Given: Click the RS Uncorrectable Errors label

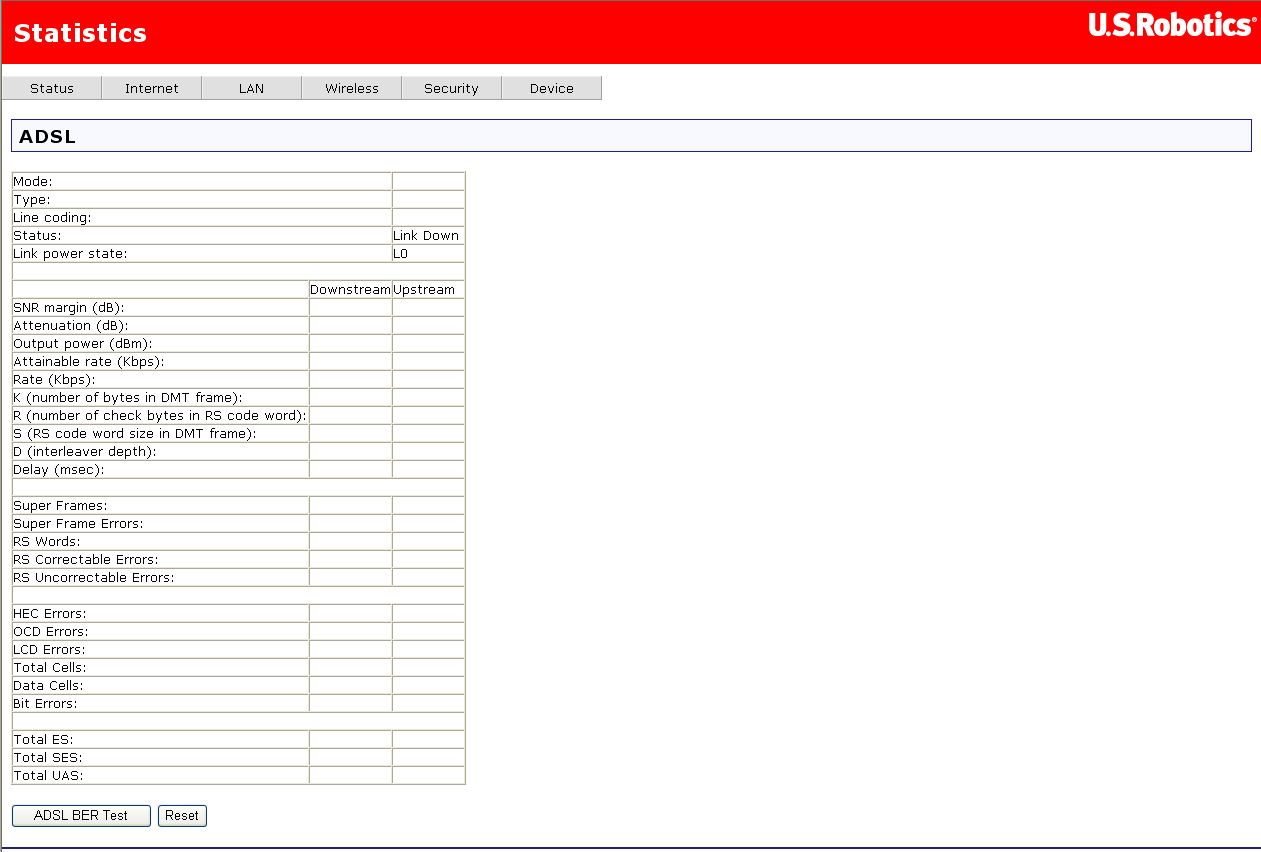Looking at the screenshot, I should [x=94, y=578].
